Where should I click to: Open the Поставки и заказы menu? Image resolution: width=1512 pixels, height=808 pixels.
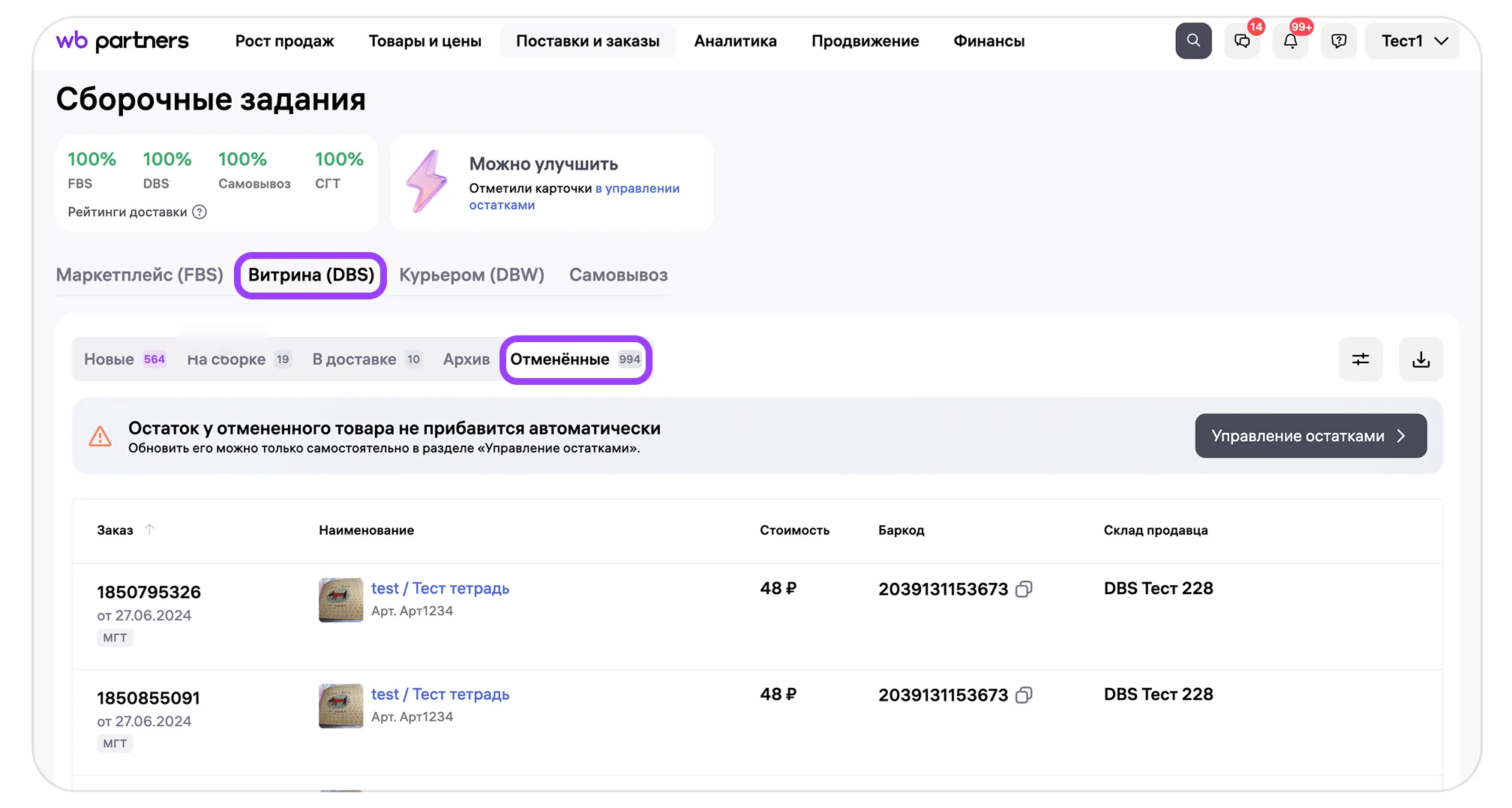tap(587, 41)
